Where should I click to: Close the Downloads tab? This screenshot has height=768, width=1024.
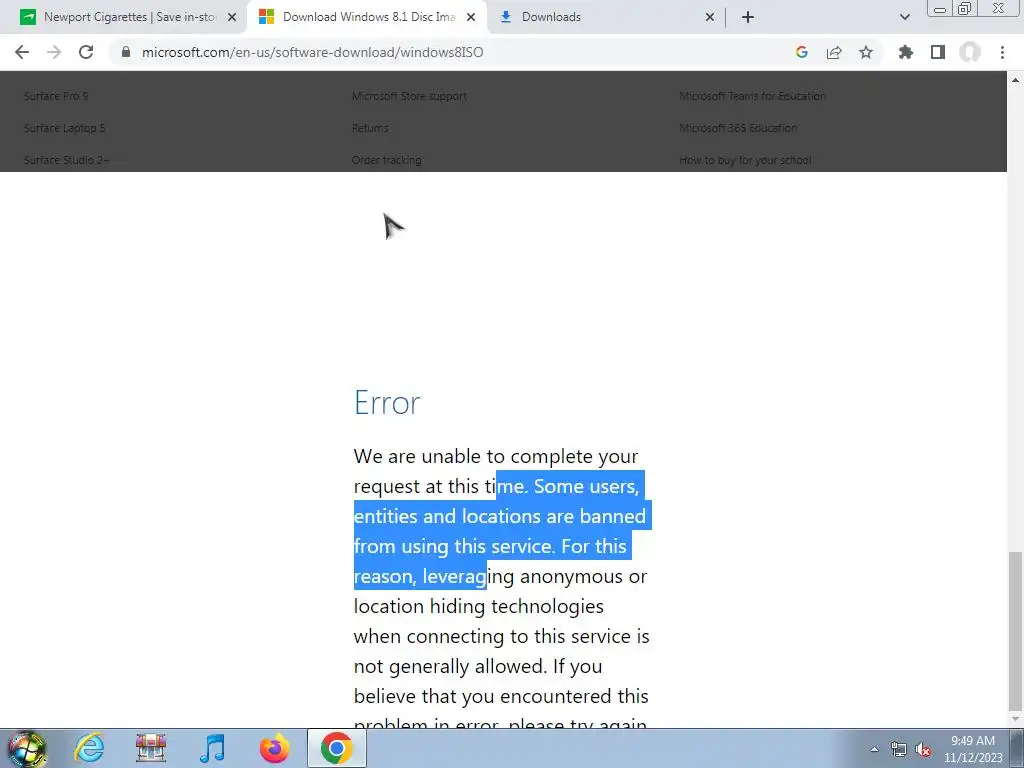pyautogui.click(x=710, y=17)
